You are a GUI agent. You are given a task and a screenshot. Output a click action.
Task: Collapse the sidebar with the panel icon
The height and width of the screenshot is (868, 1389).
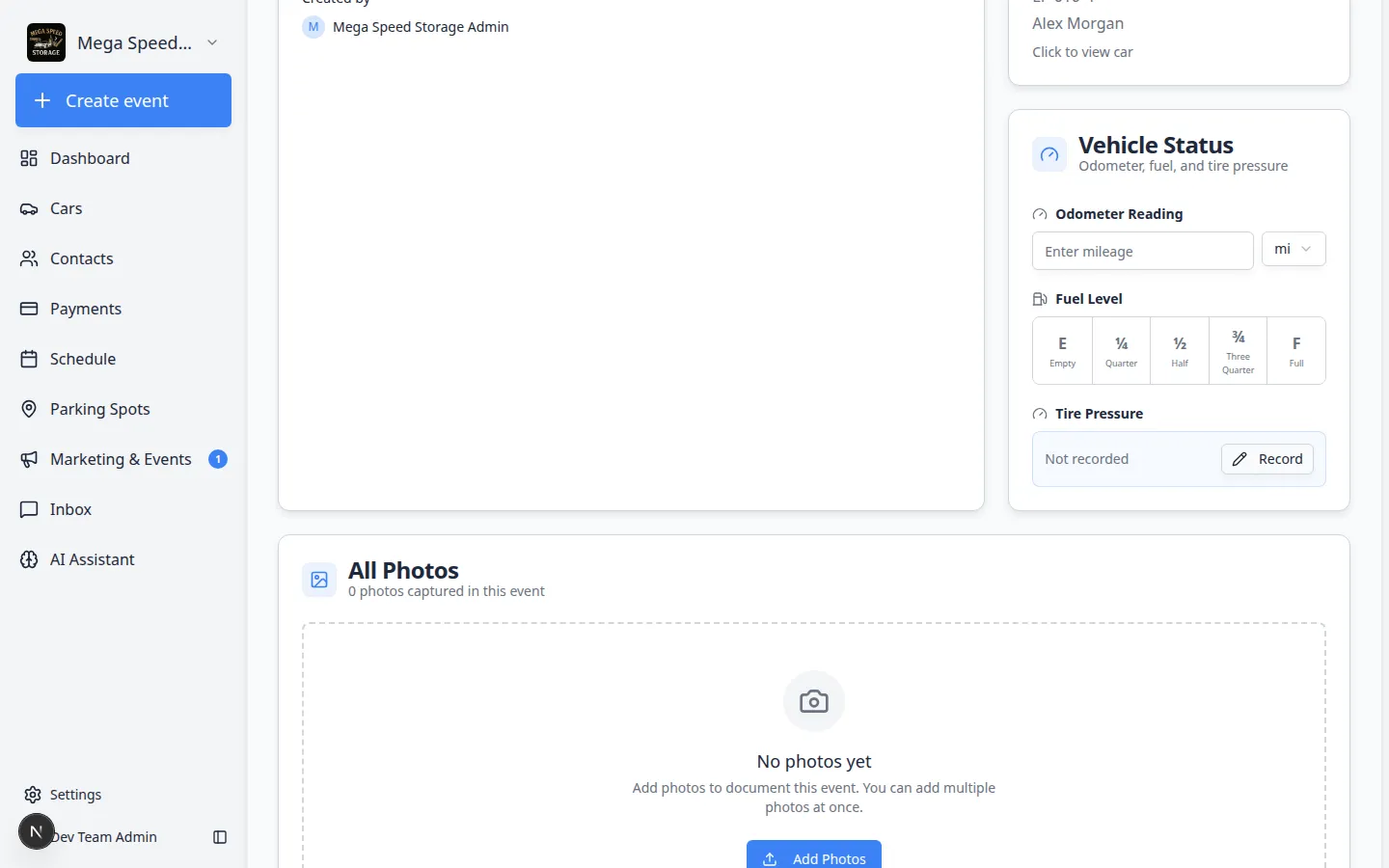coord(220,837)
